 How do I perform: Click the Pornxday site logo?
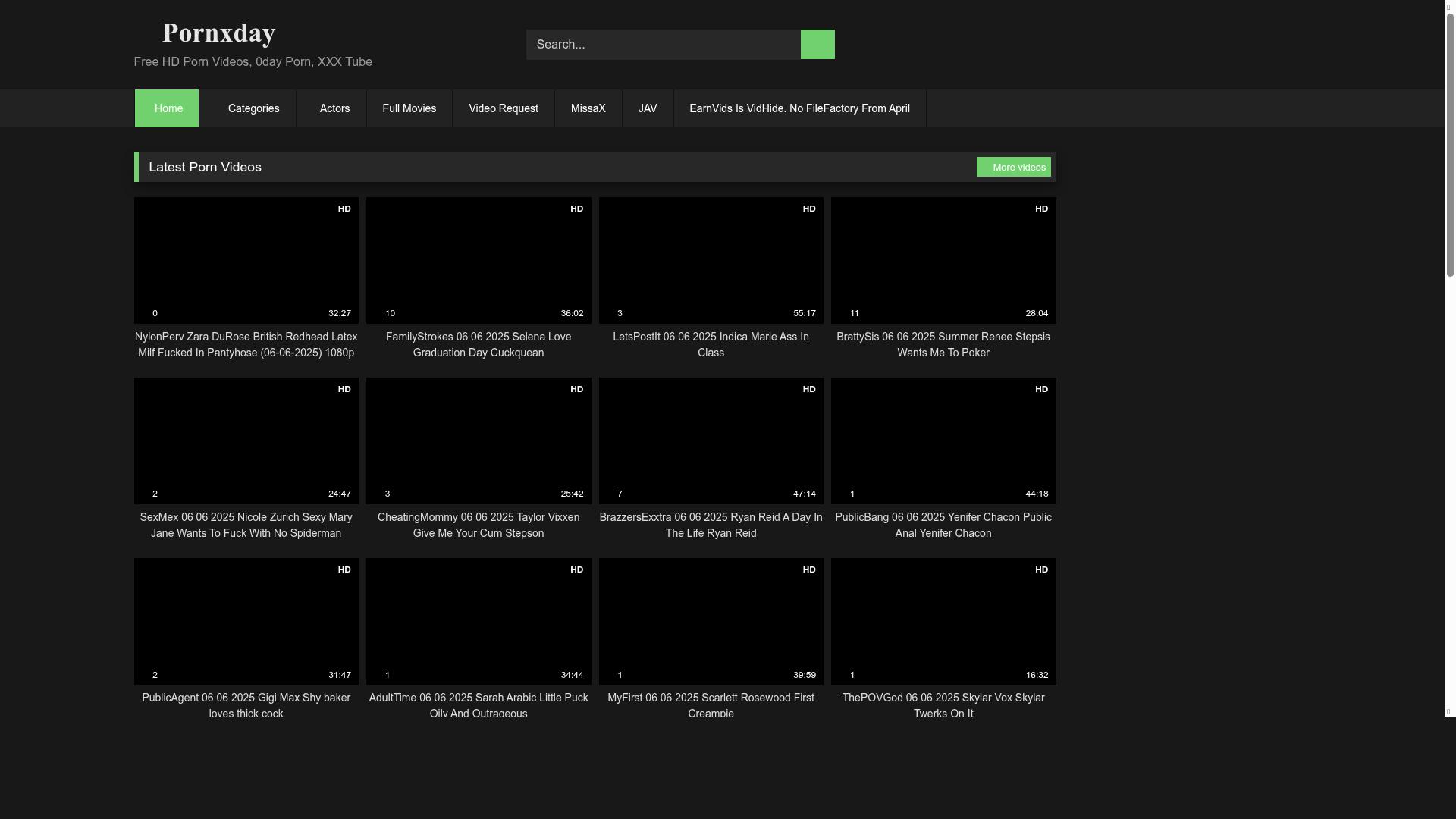coord(218,33)
